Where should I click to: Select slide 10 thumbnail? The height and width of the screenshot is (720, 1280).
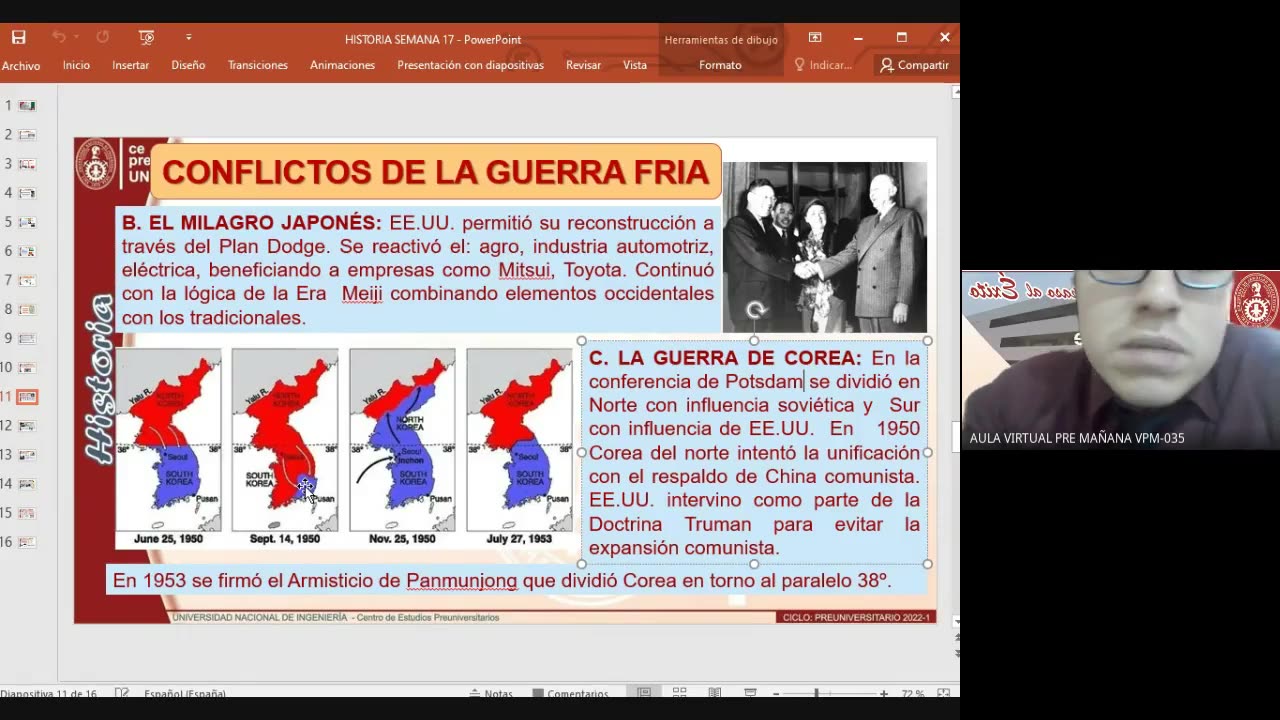(x=27, y=367)
